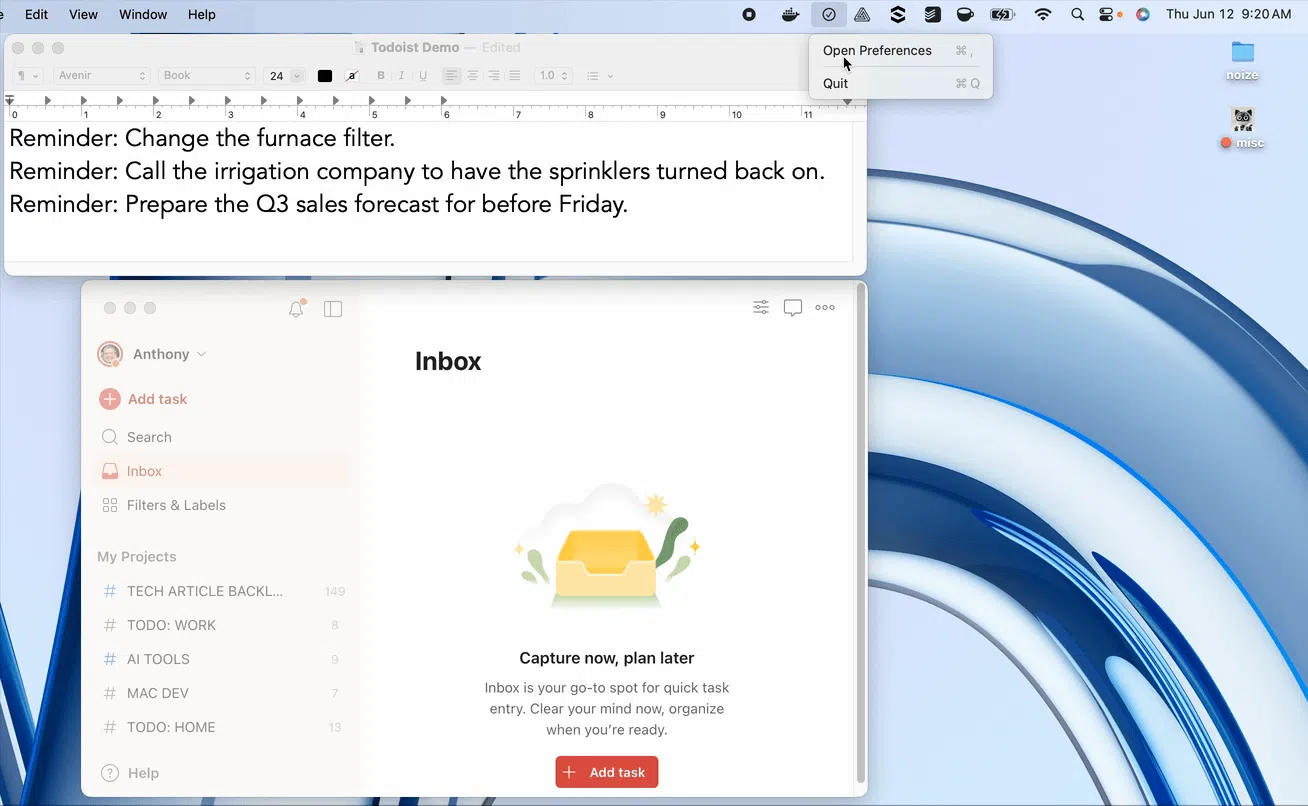Justify text in TextEdit

pos(515,76)
